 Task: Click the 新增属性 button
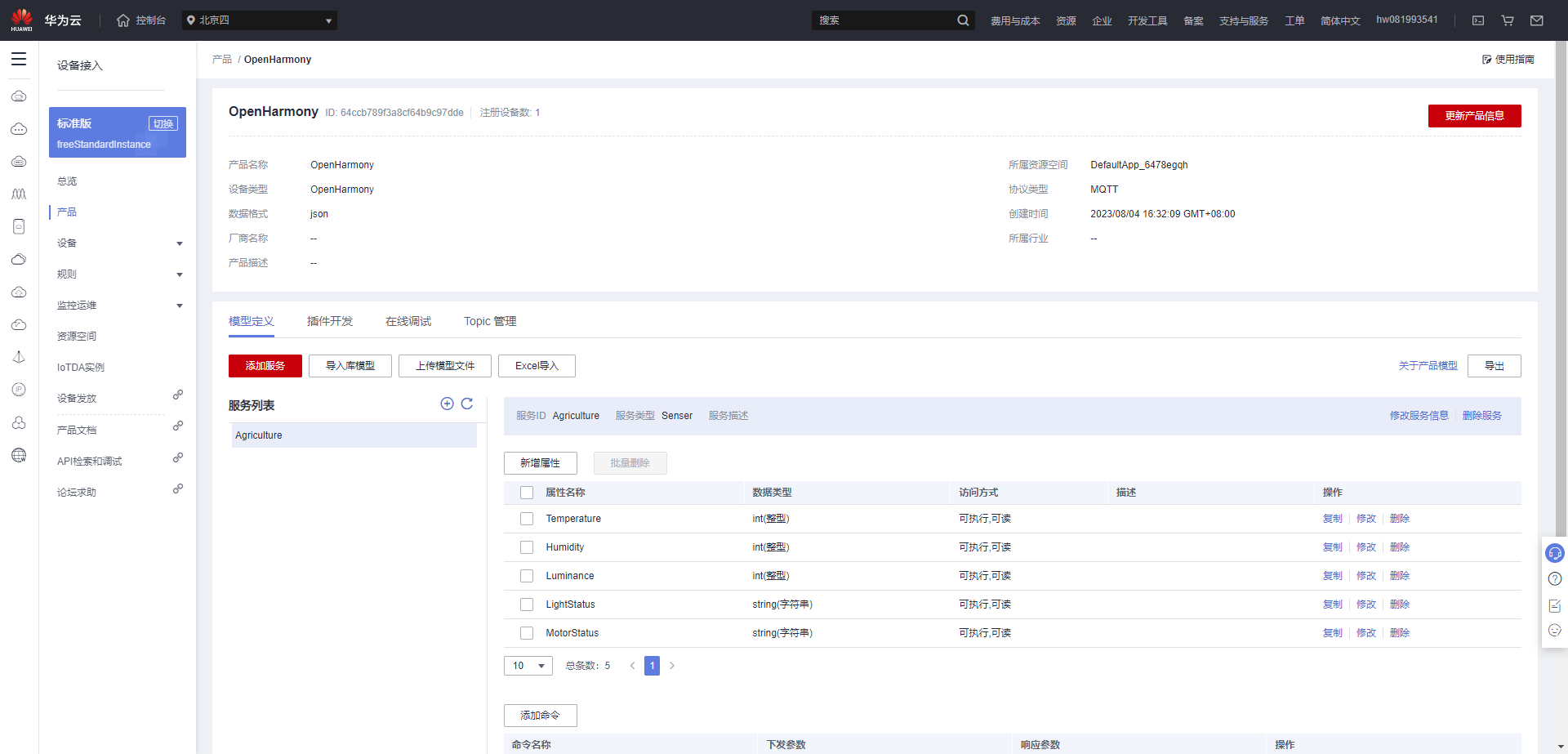(541, 463)
